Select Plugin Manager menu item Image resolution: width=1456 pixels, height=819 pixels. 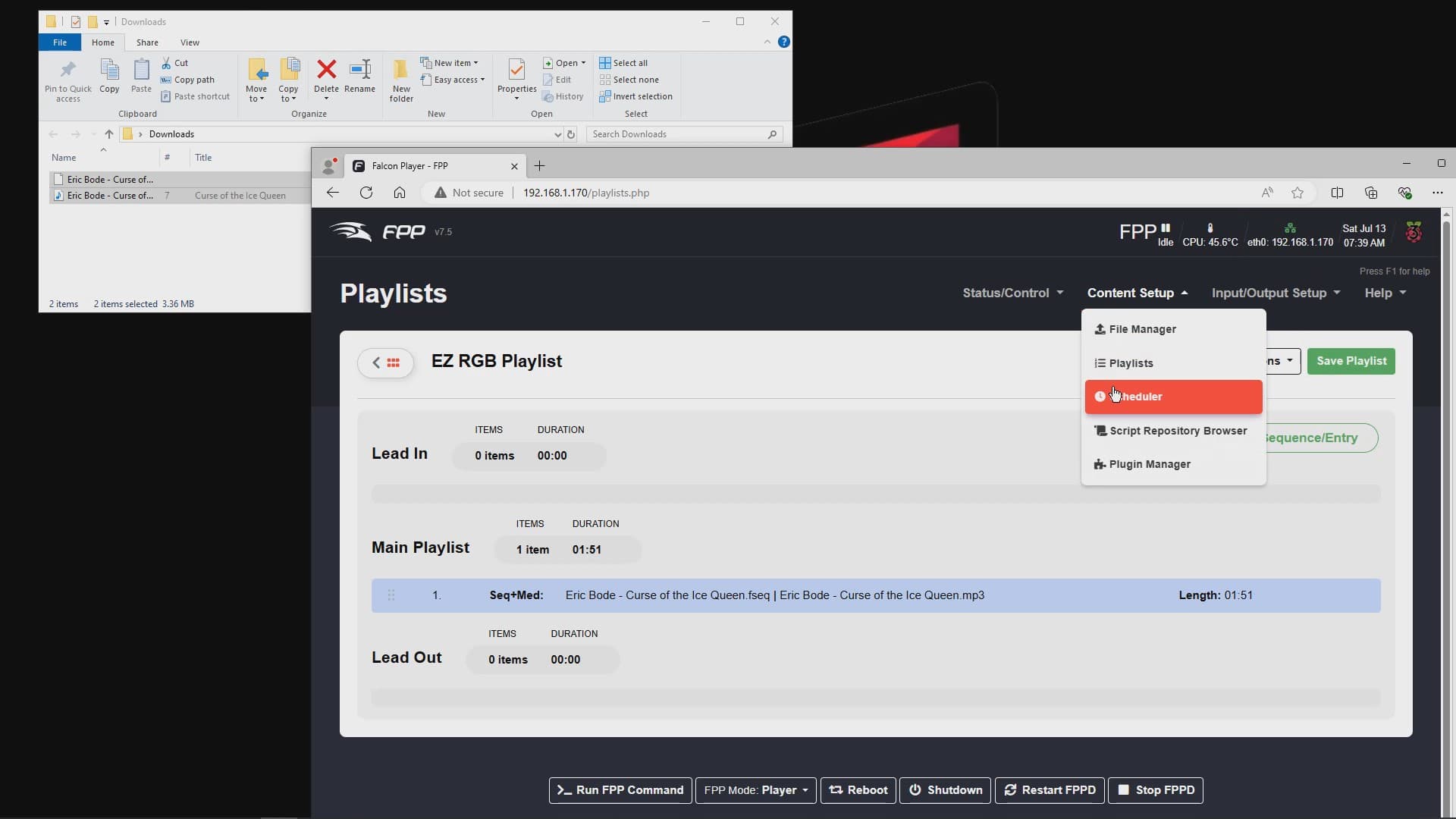click(x=1173, y=464)
